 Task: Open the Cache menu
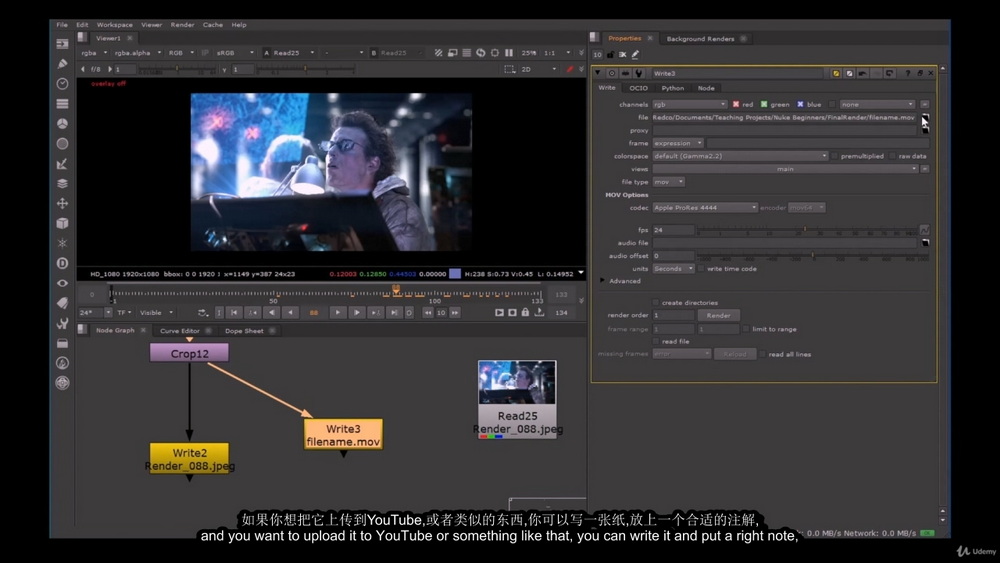pos(212,25)
